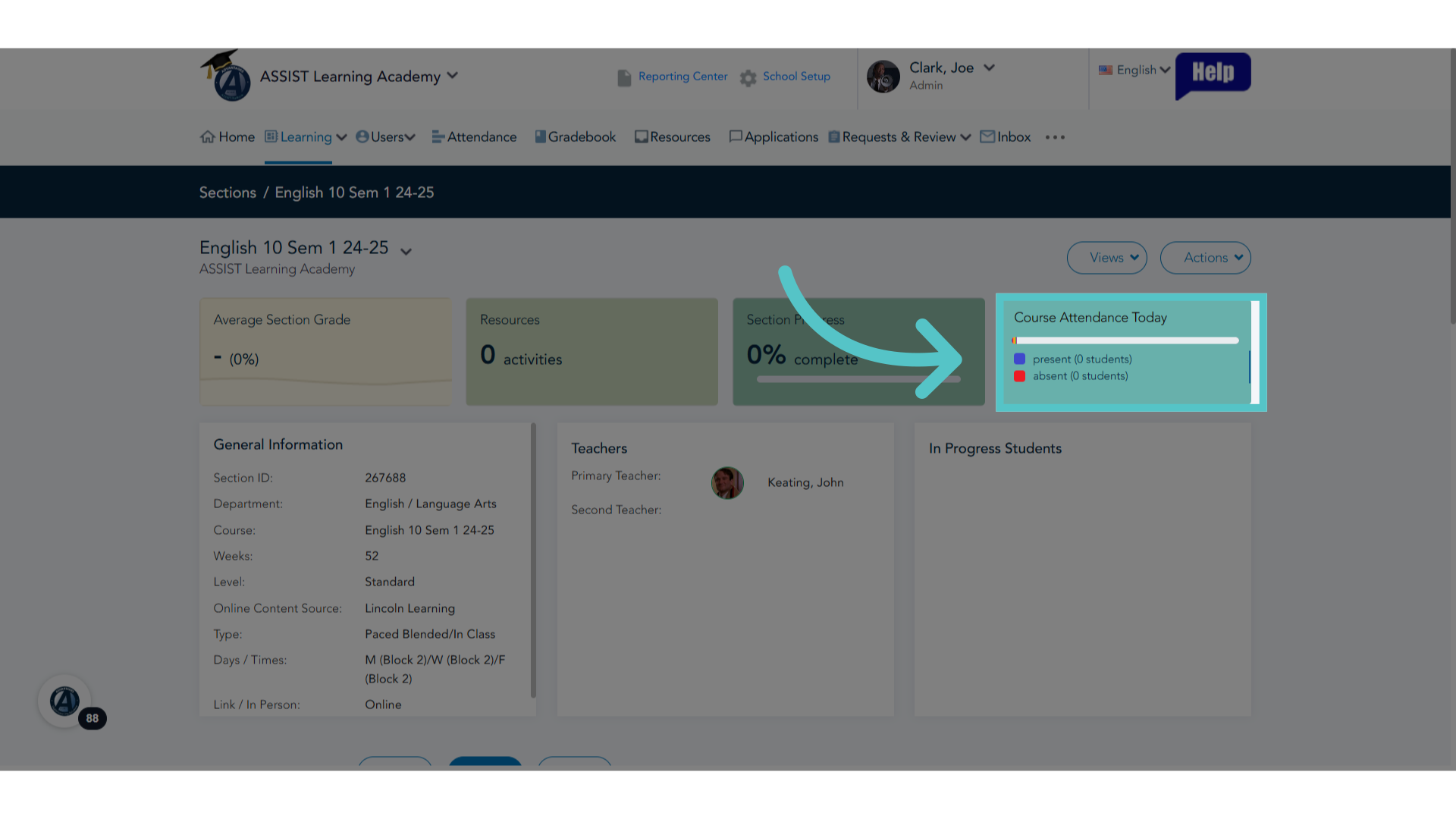Click the floating ASSIST widget badge
Screen dimensions: 1456x819
click(65, 701)
